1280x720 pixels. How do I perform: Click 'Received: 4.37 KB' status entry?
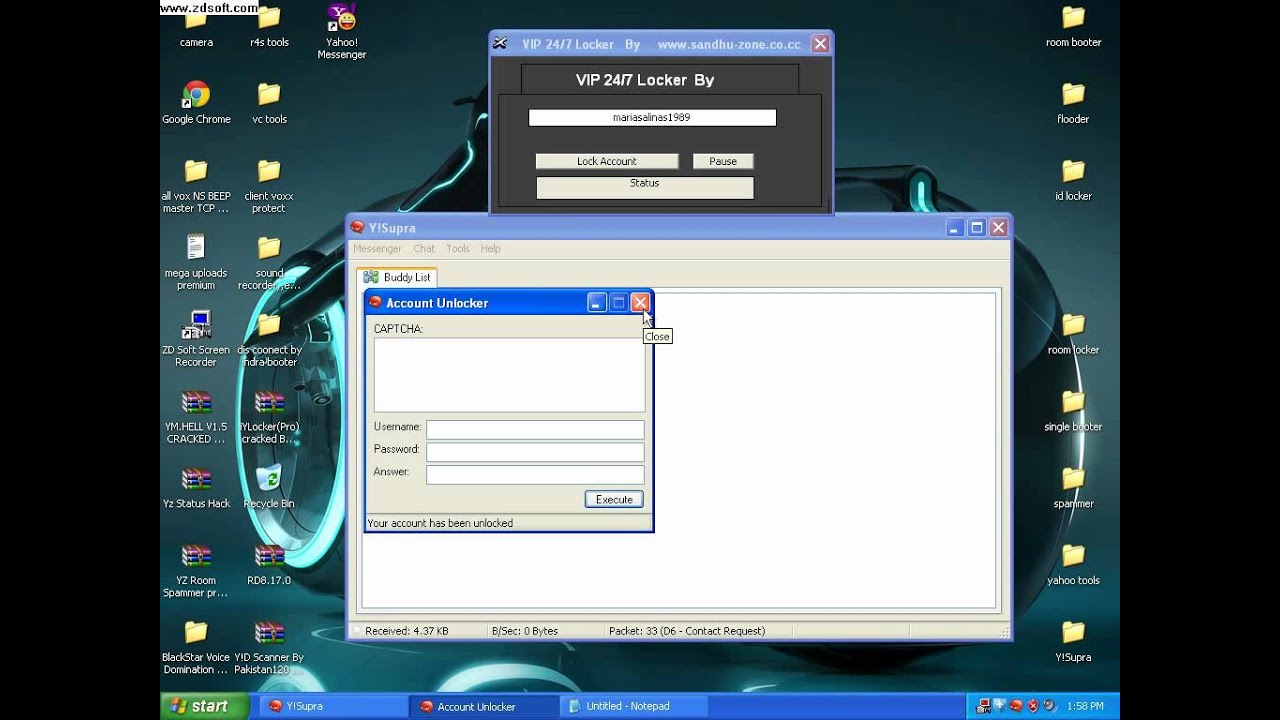pyautogui.click(x=407, y=631)
